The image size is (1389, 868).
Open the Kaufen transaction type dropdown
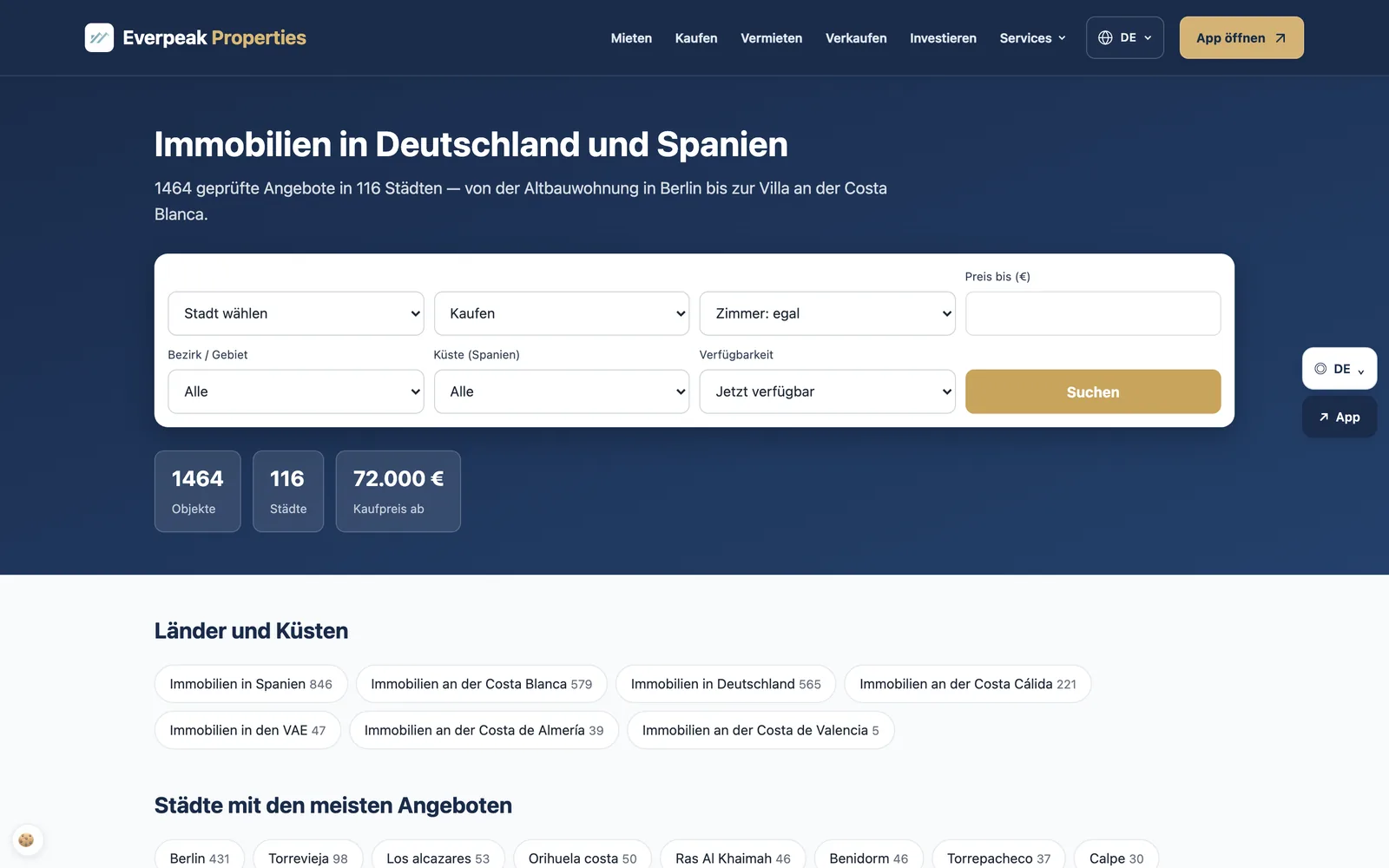click(562, 313)
